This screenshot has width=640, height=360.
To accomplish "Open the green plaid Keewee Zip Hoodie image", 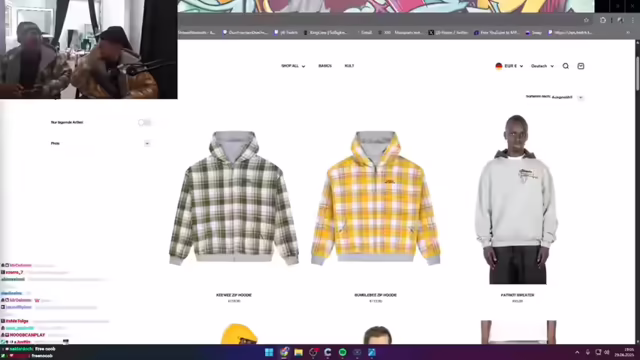I will click(234, 198).
